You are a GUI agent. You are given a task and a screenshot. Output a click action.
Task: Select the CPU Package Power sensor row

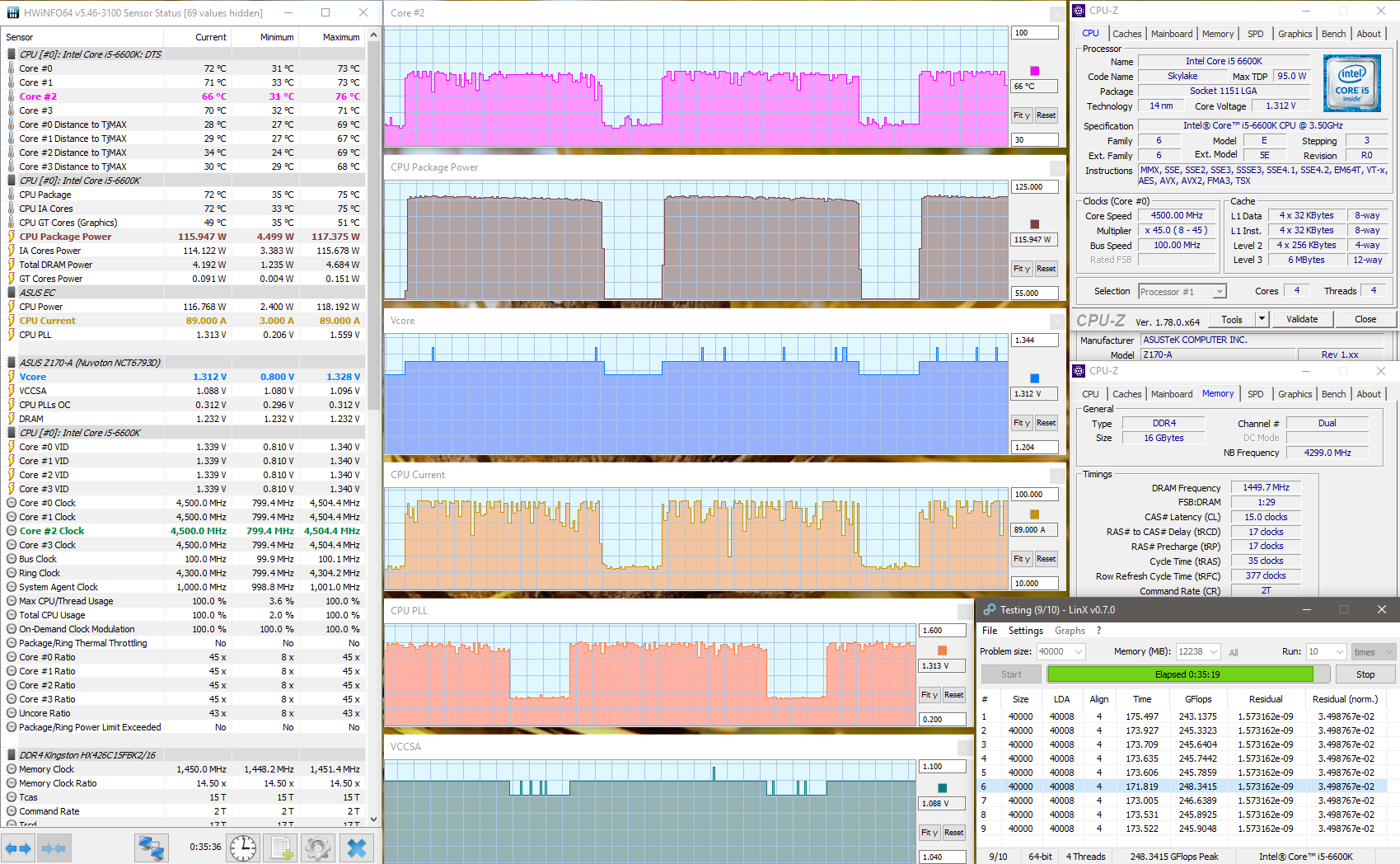click(x=183, y=237)
